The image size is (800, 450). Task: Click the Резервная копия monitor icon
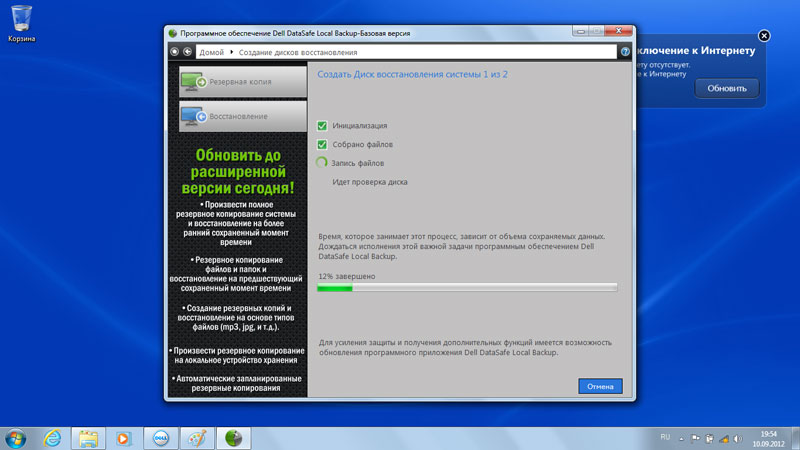click(x=193, y=82)
